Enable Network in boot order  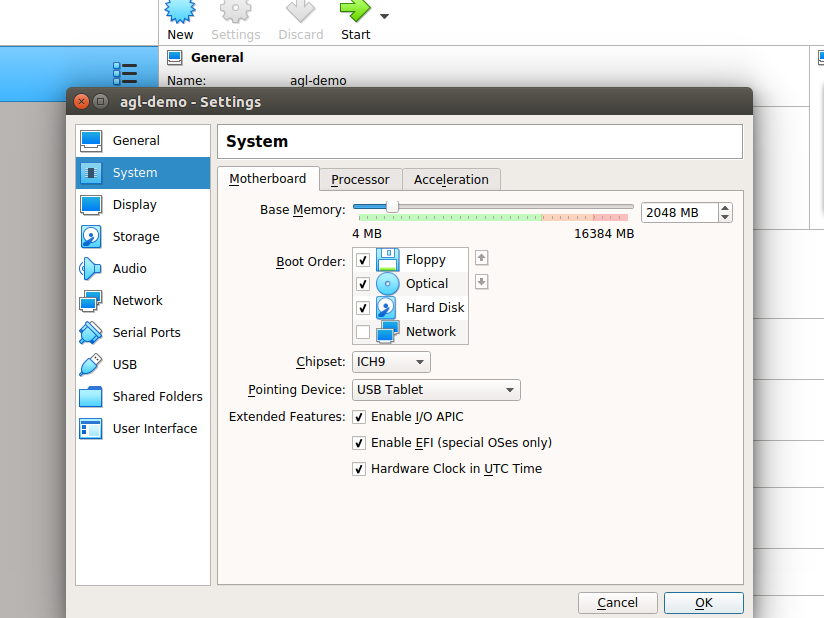tap(363, 332)
